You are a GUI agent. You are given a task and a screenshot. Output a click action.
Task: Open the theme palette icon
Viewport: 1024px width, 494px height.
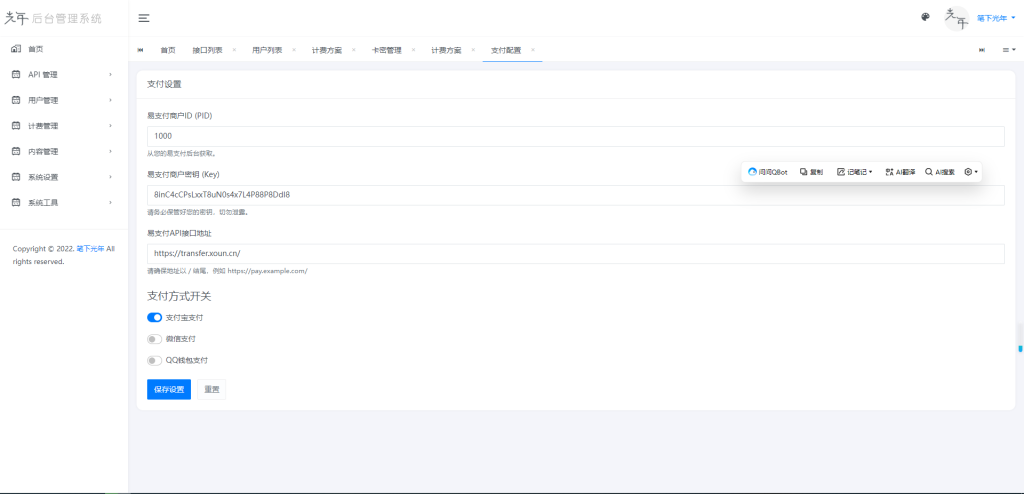925,17
